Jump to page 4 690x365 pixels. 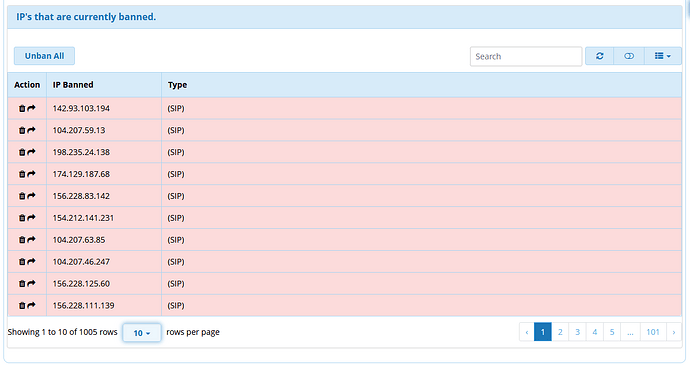point(595,332)
